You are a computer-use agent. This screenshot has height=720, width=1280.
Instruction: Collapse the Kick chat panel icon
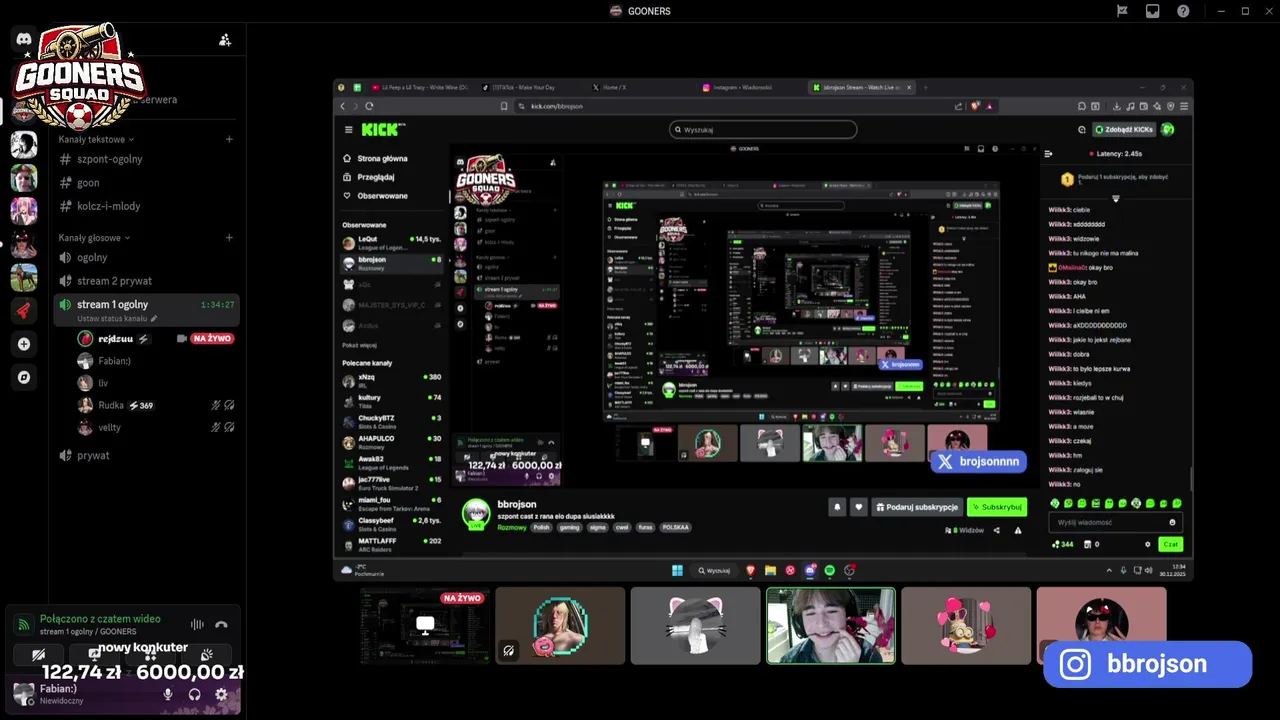pyautogui.click(x=1048, y=153)
